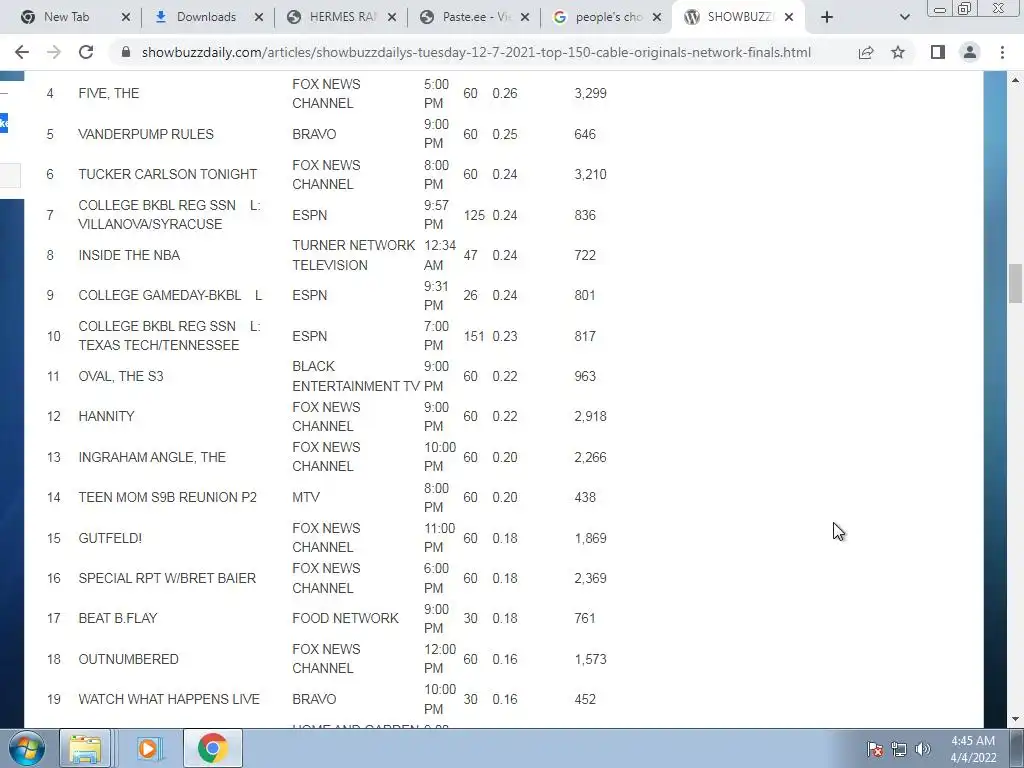Switch to the New Tab tab
This screenshot has width=1024, height=768.
tap(66, 17)
